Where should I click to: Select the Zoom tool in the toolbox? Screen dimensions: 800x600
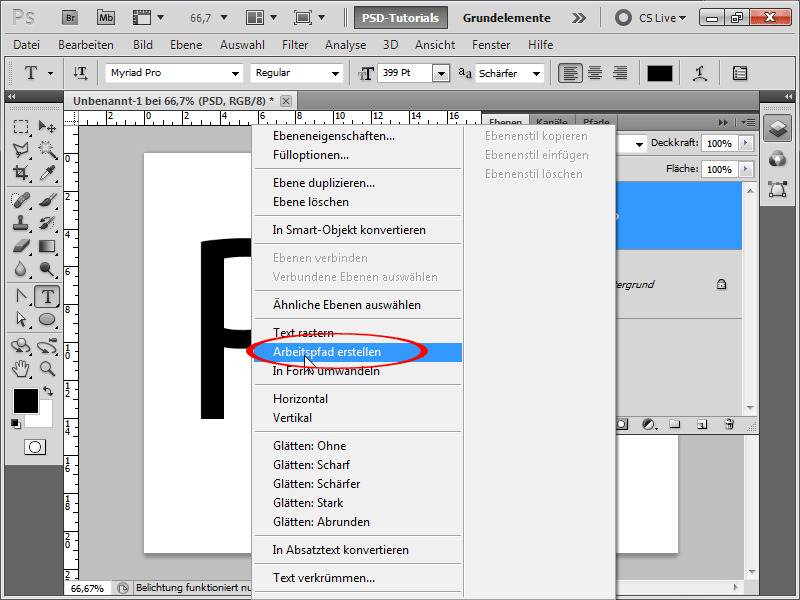[x=47, y=368]
